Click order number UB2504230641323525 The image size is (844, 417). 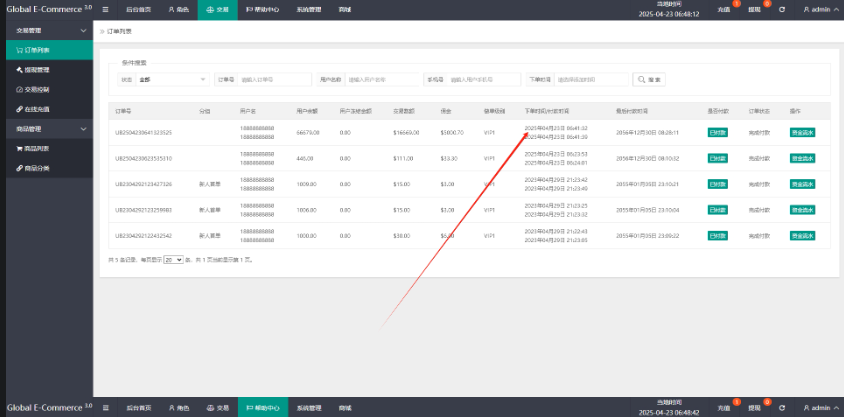[x=144, y=132]
